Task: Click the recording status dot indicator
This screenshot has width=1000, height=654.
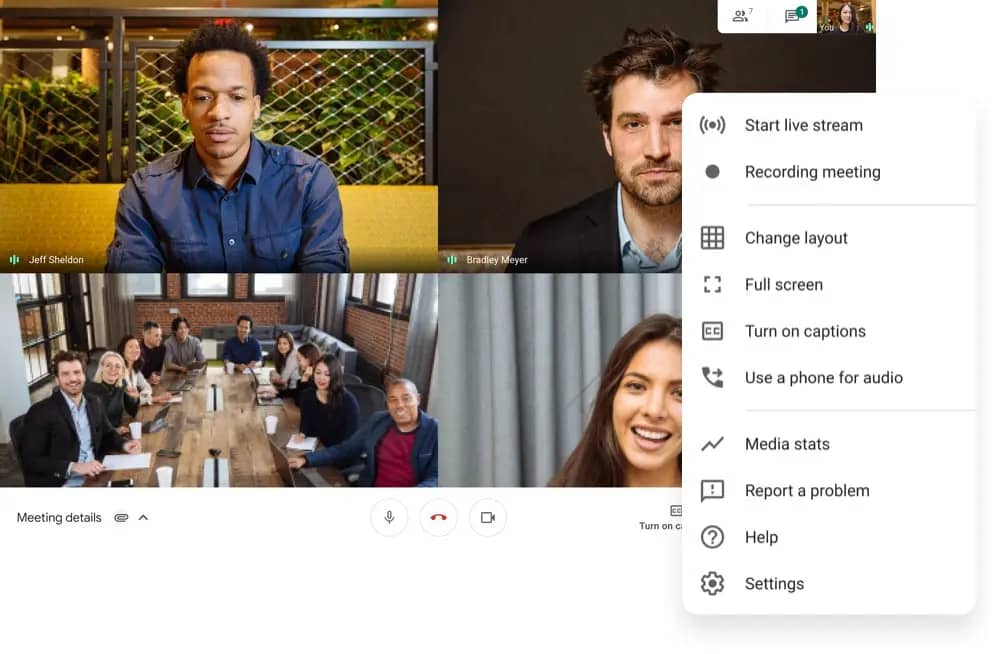Action: [x=712, y=171]
